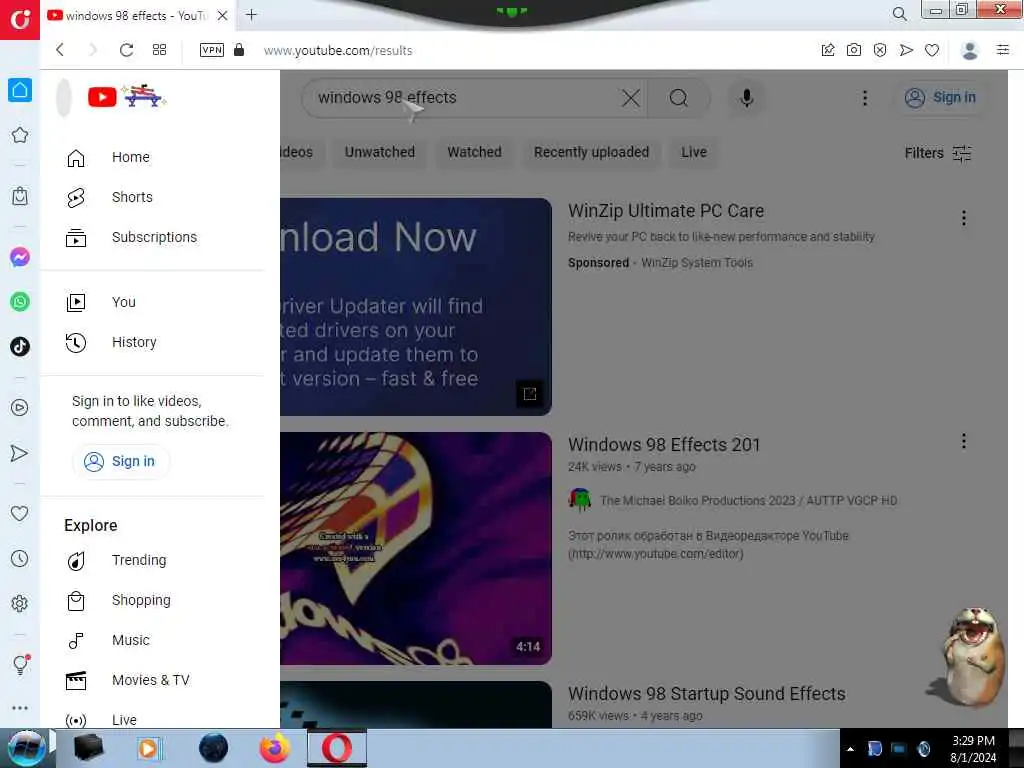Open The Michael Boiko Productions channel link
The height and width of the screenshot is (768, 1024).
point(748,501)
